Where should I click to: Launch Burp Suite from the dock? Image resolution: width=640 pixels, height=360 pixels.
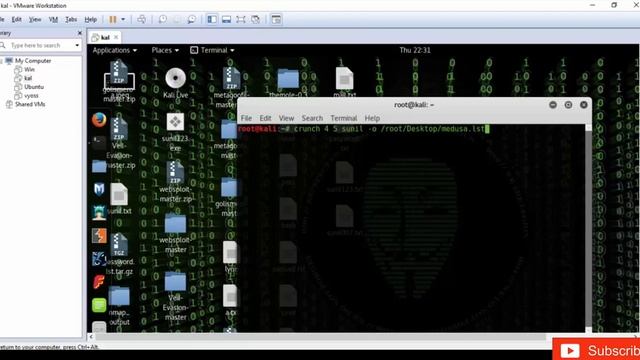(99, 236)
